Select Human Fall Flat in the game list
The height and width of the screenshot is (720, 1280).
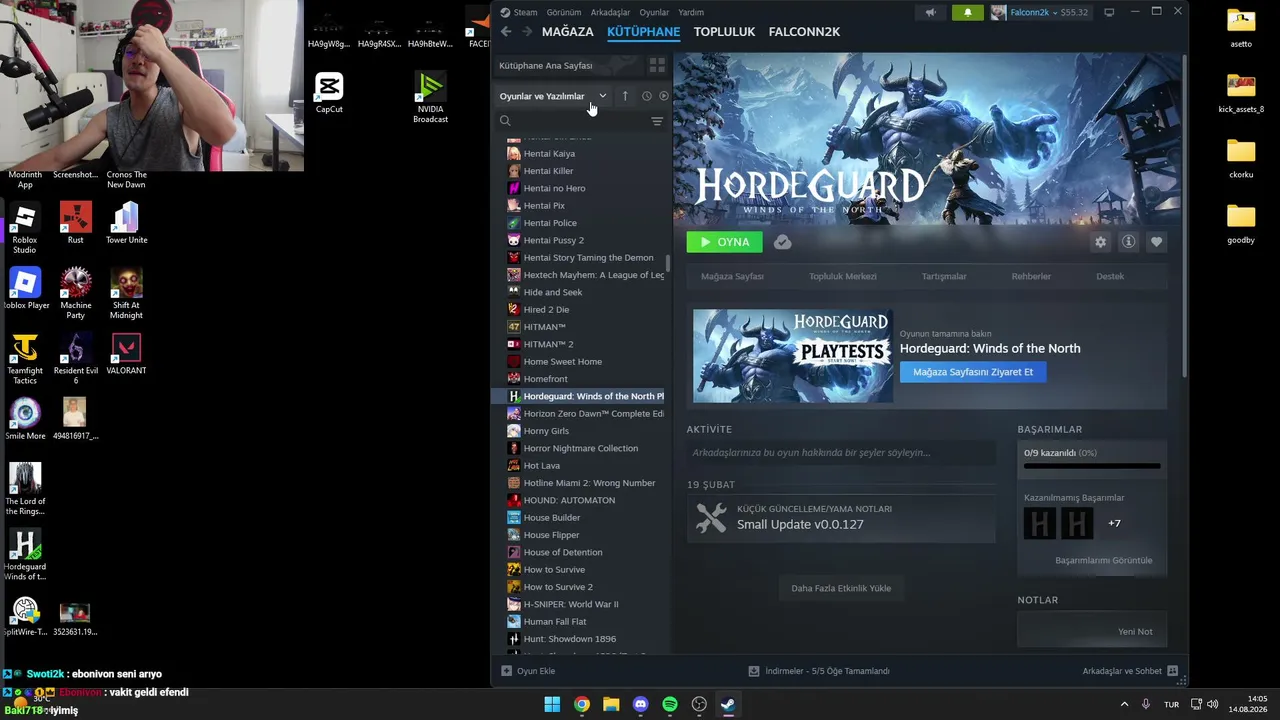(x=584, y=622)
